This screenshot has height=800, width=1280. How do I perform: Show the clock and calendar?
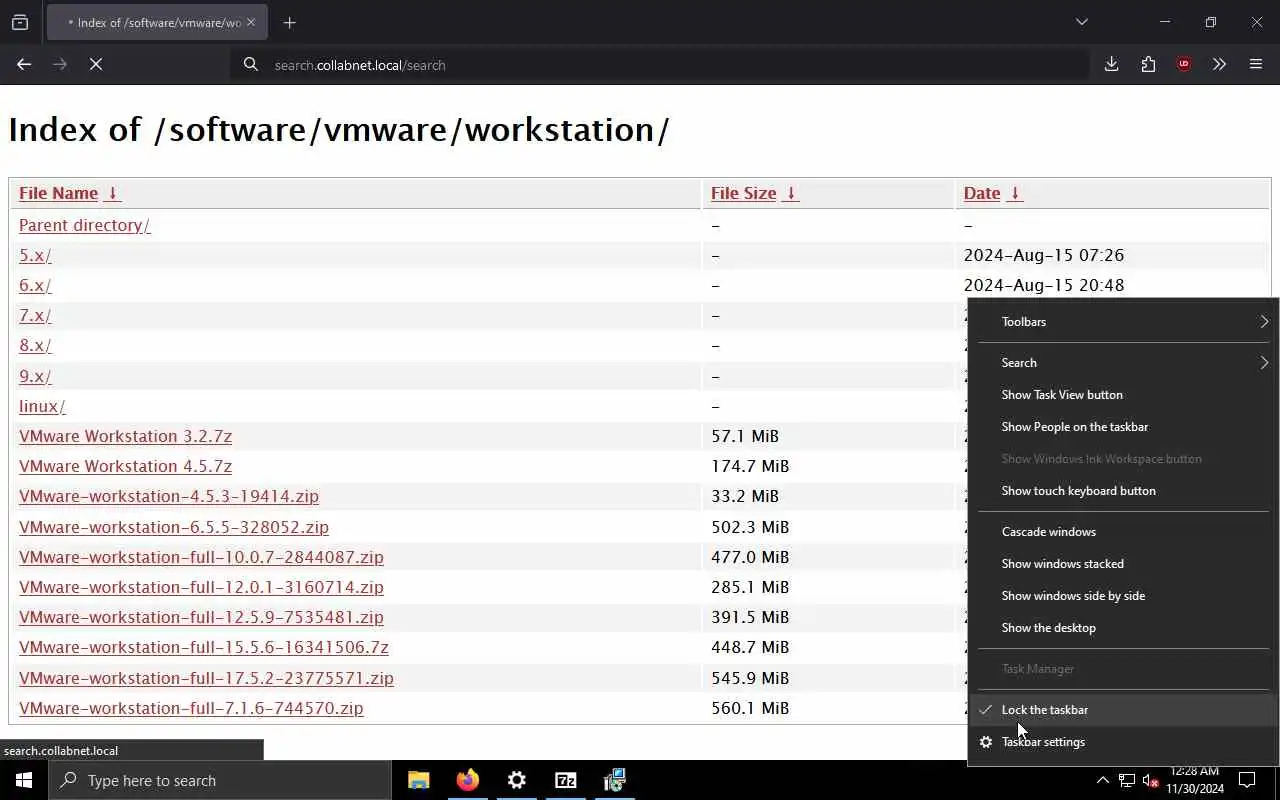tap(1196, 780)
